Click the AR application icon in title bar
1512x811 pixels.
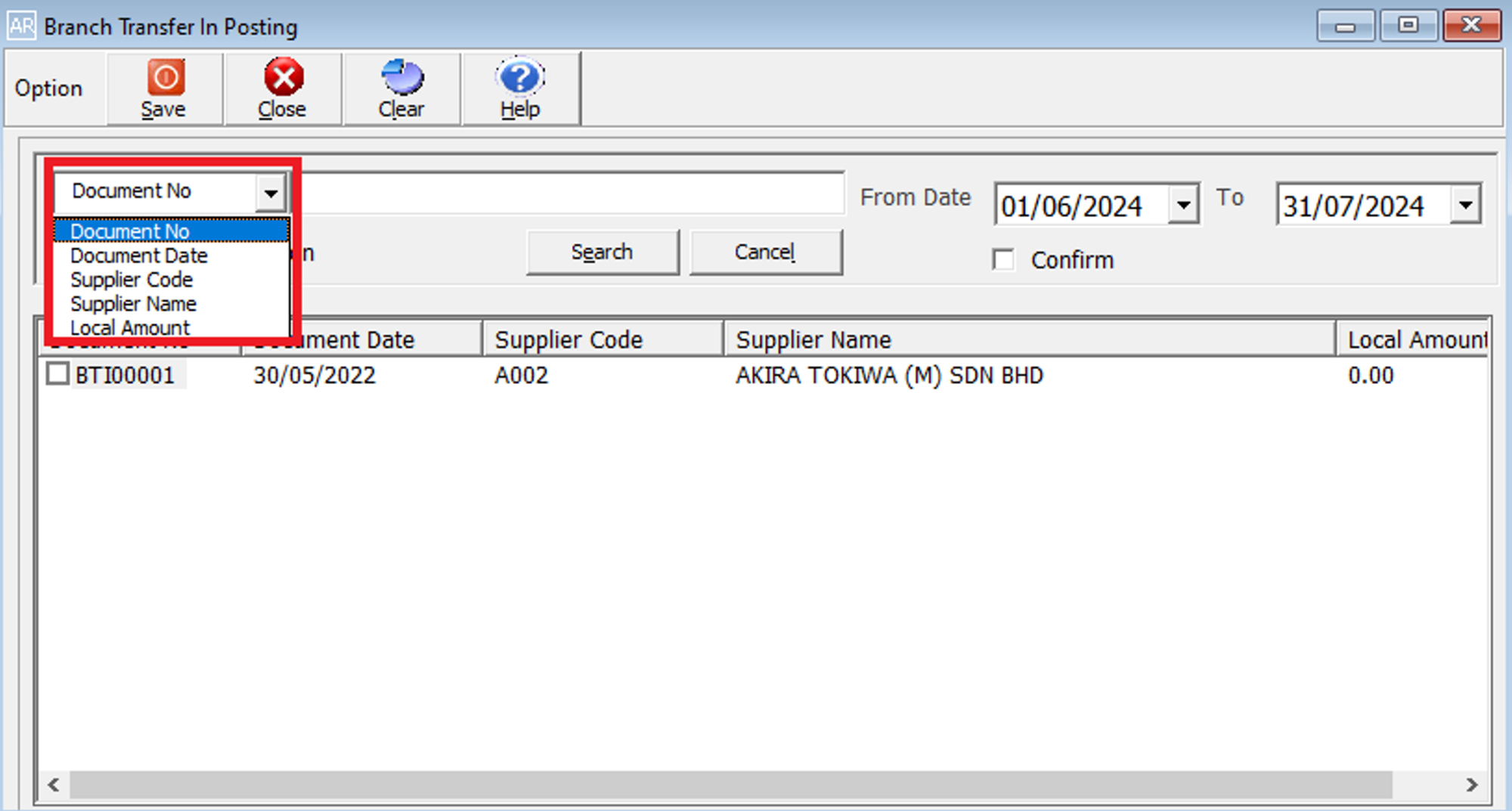click(x=21, y=26)
